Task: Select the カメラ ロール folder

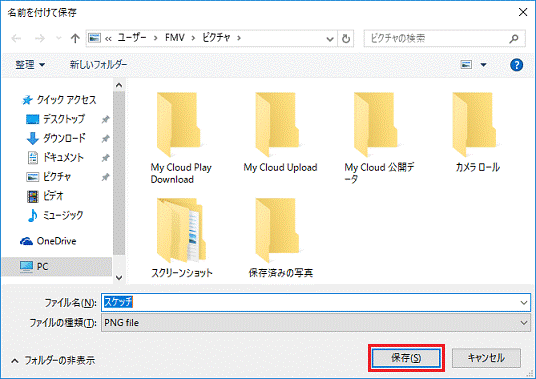Action: tap(477, 132)
